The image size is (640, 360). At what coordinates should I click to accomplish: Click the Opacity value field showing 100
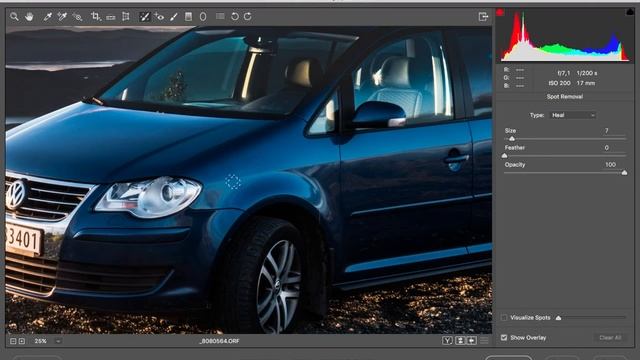tap(610, 164)
